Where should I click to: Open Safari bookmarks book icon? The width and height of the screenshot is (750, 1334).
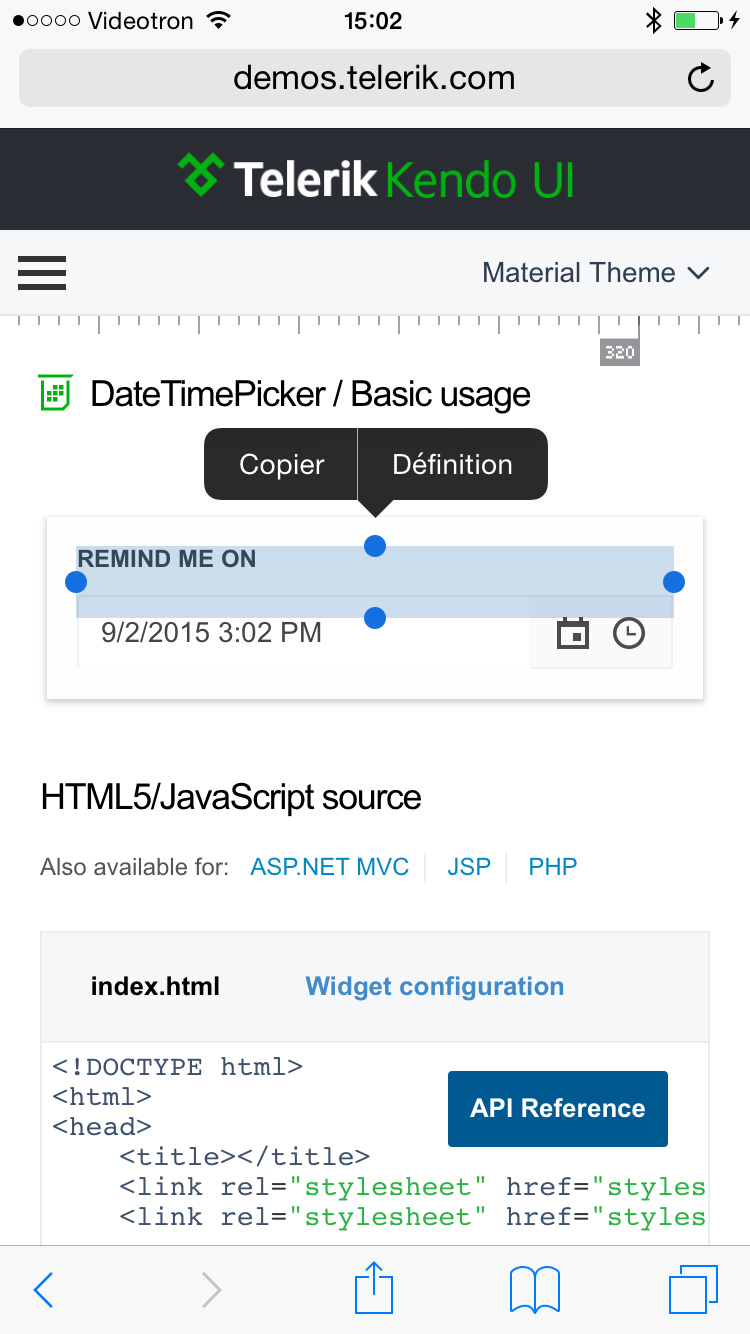[535, 1290]
